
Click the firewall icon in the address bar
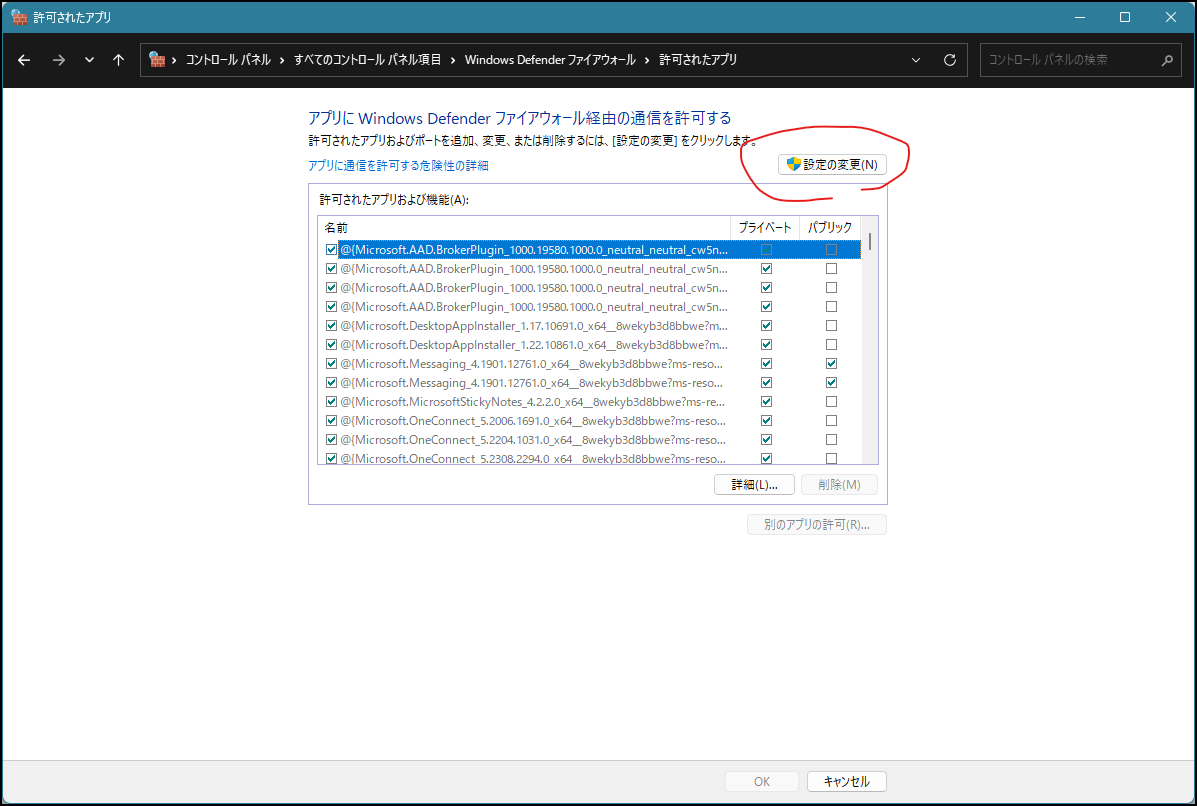156,60
